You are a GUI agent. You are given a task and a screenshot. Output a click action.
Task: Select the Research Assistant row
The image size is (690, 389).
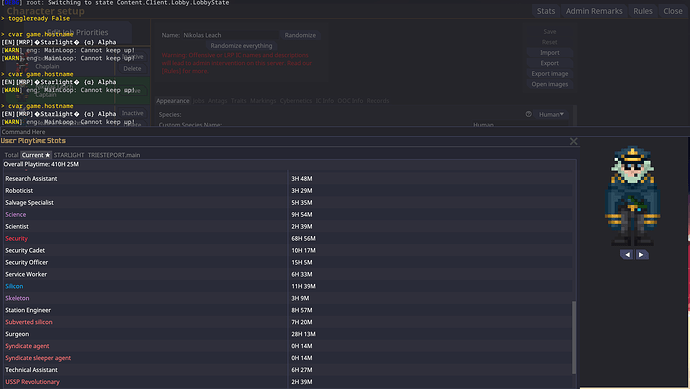tap(288, 179)
